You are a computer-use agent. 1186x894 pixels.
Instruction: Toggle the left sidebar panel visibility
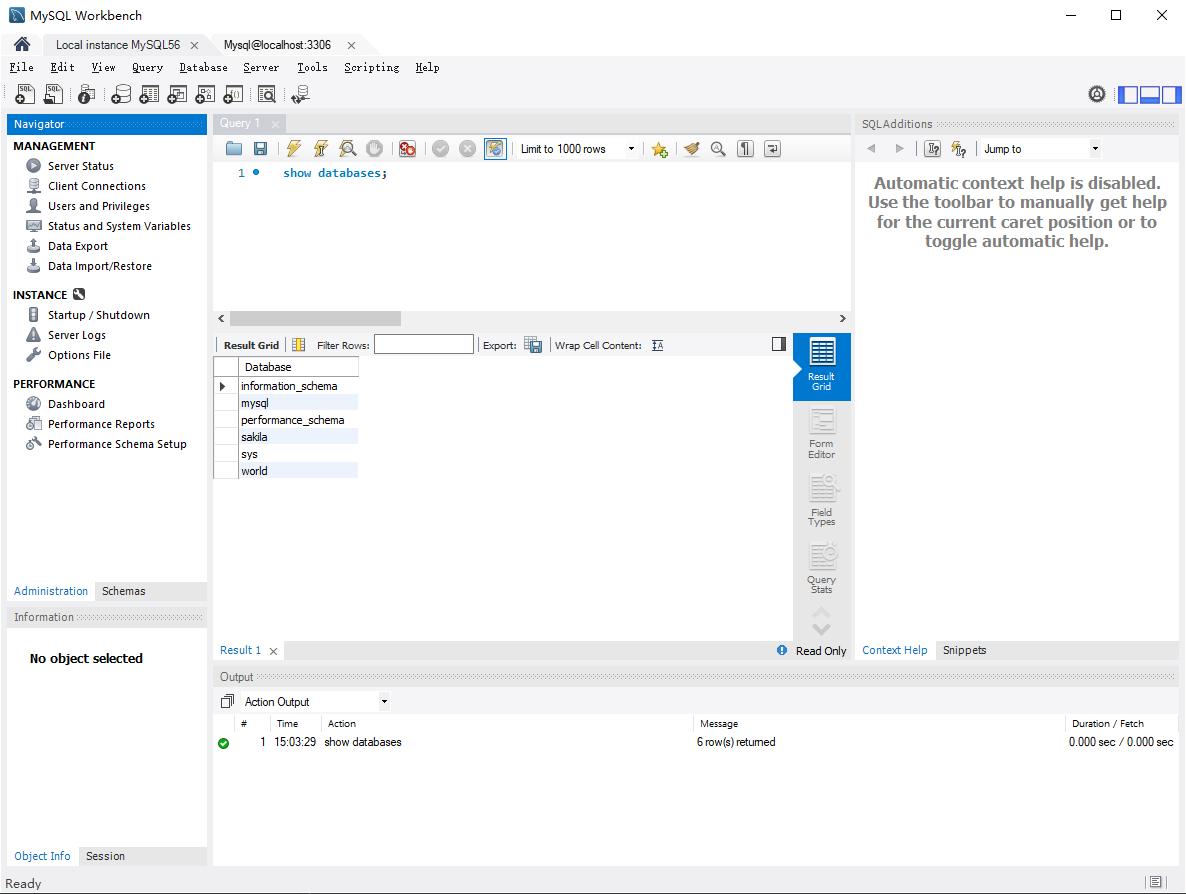[1128, 95]
